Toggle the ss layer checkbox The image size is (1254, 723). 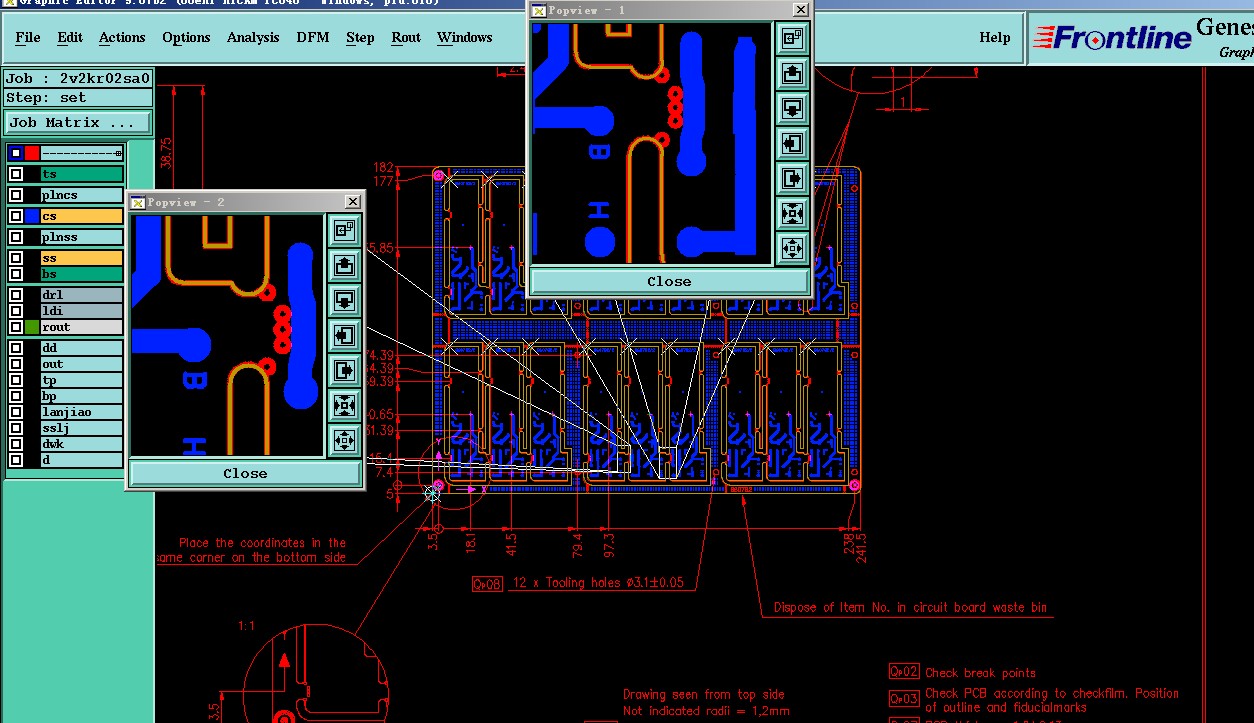[16, 258]
